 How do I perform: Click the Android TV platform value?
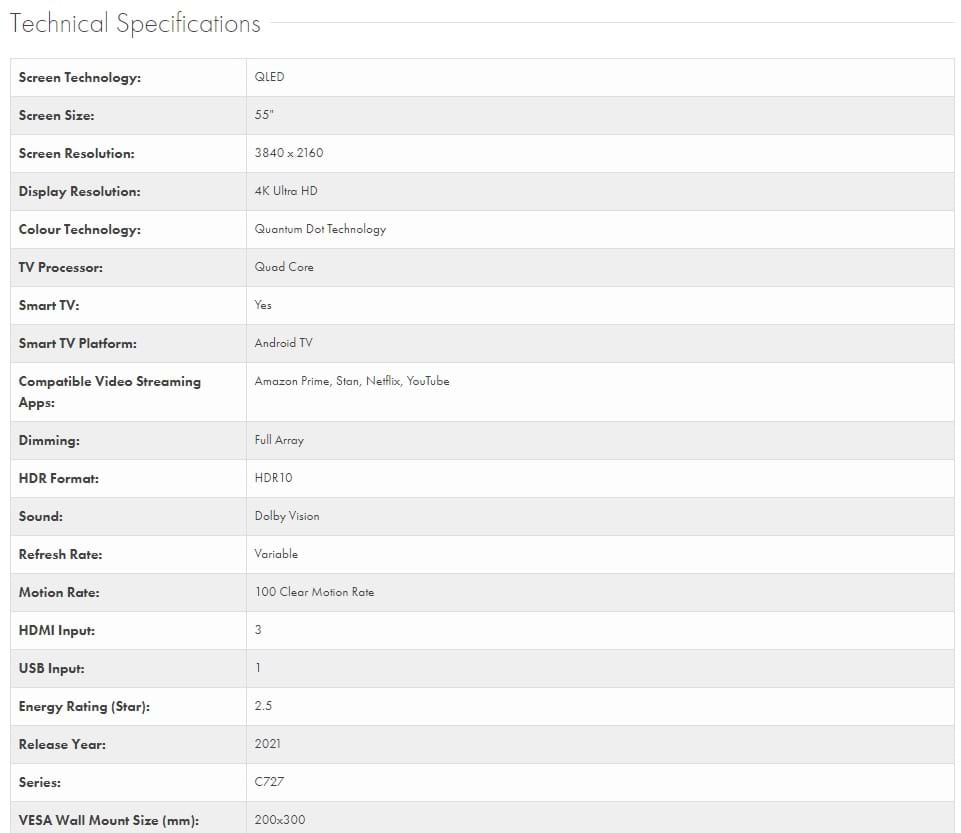pos(283,343)
